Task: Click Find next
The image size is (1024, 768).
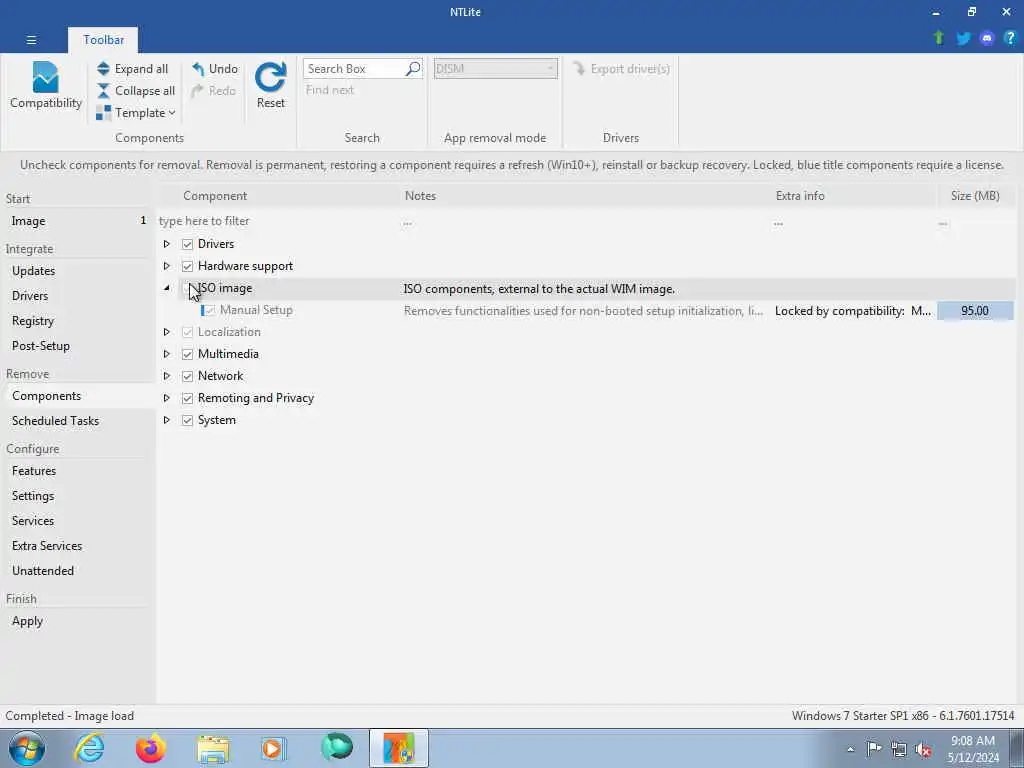Action: (330, 90)
